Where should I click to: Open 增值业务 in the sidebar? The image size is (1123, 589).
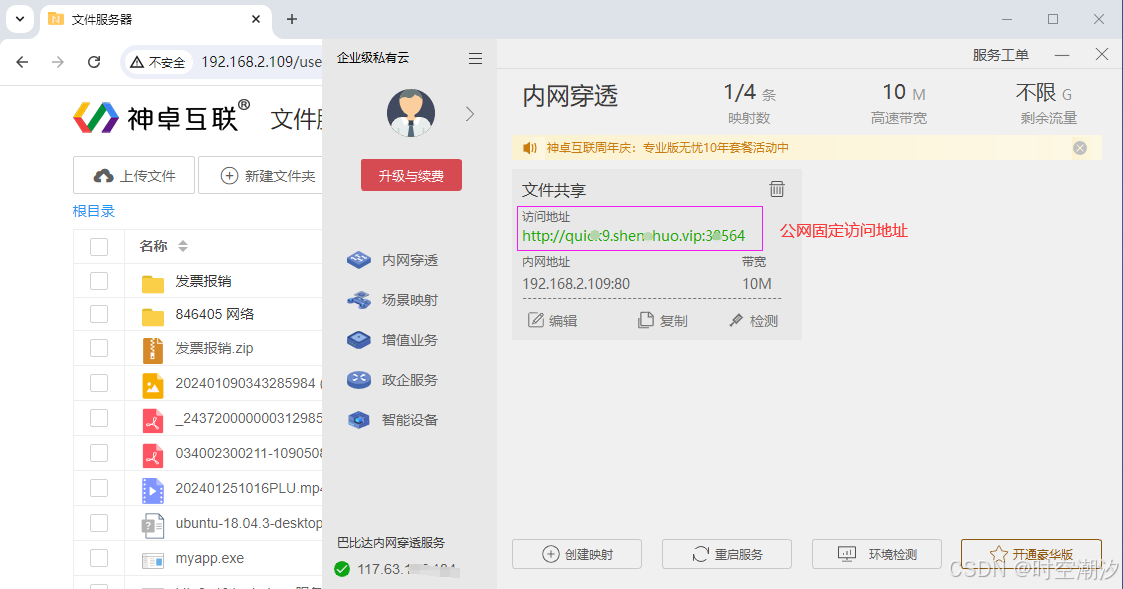coord(410,340)
